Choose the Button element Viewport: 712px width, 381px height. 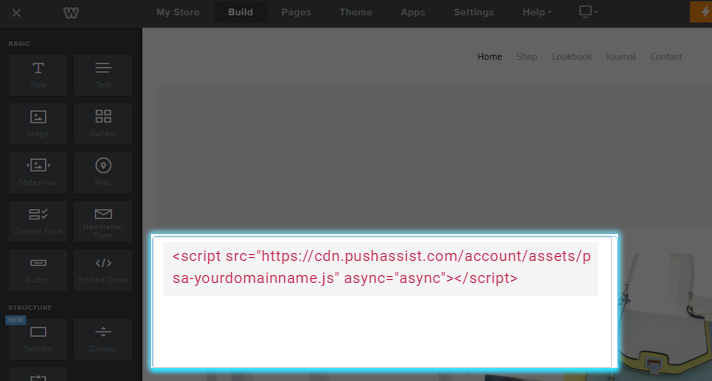click(38, 270)
